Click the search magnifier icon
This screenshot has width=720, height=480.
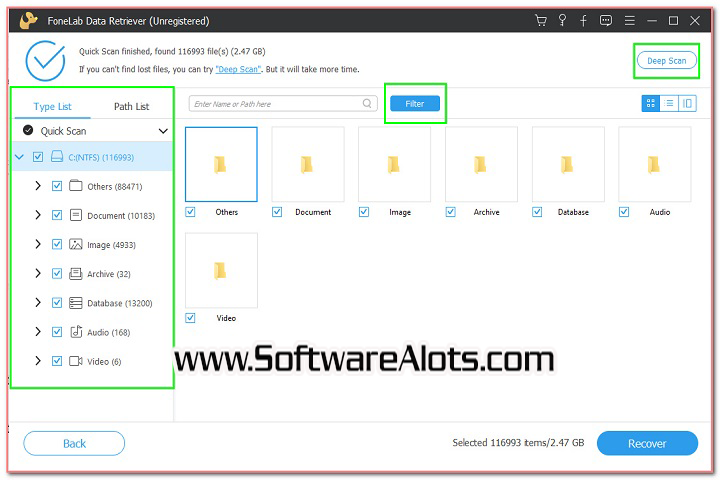pos(367,103)
